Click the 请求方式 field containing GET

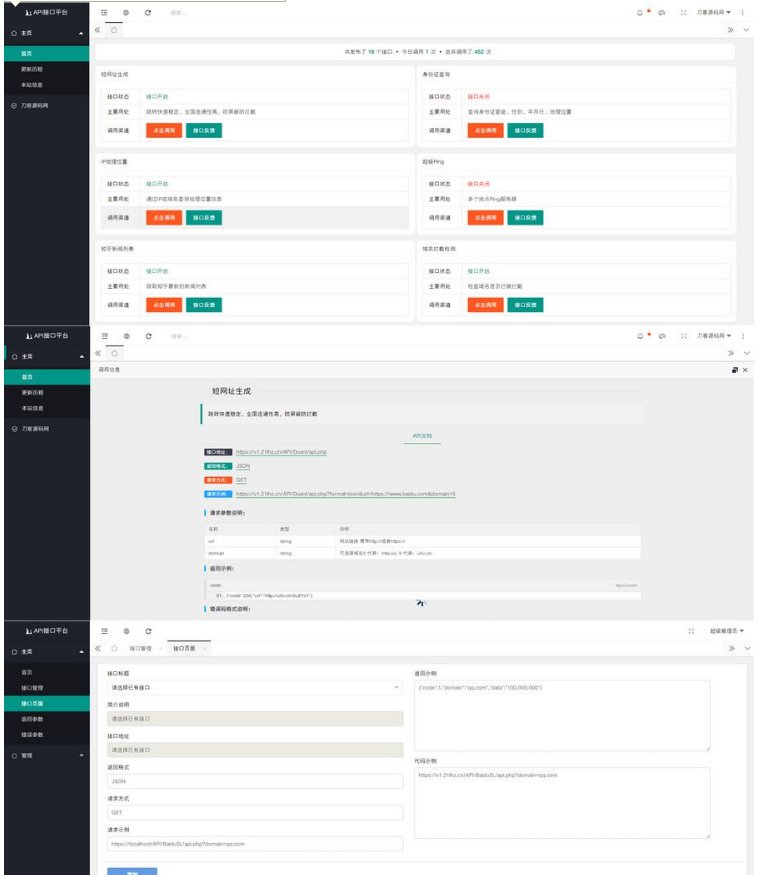[254, 813]
